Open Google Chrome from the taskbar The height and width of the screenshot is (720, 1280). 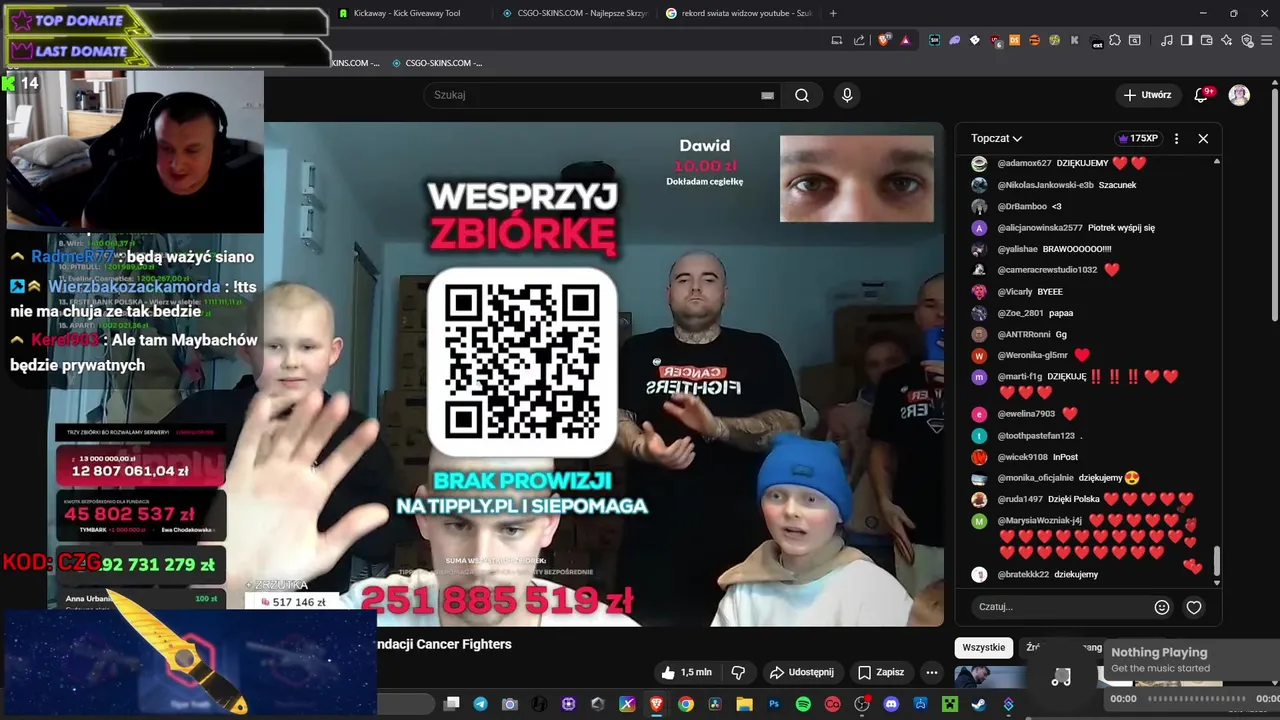686,704
